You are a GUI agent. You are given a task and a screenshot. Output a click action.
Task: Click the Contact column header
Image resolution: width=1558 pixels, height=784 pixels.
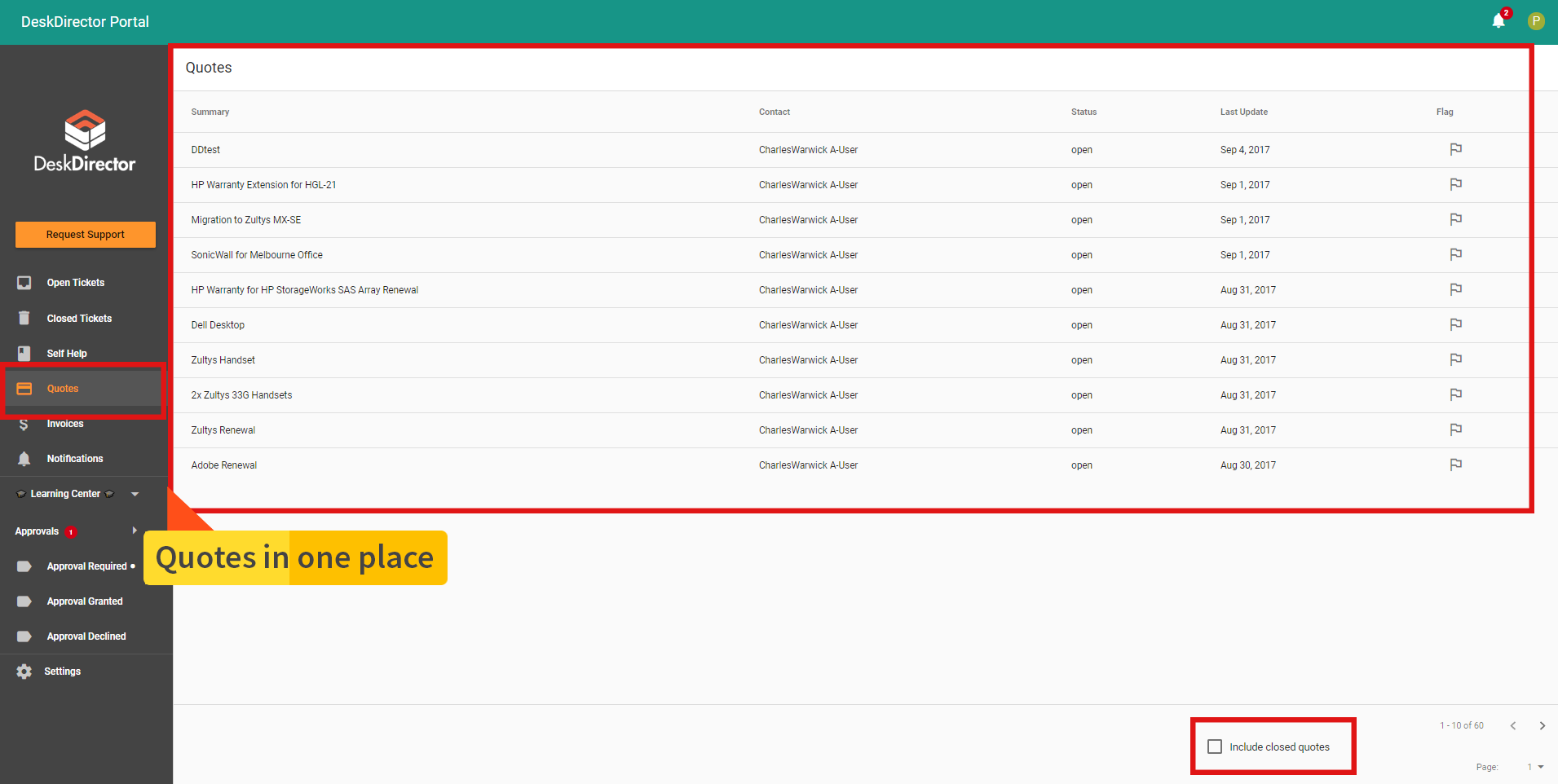pos(775,112)
